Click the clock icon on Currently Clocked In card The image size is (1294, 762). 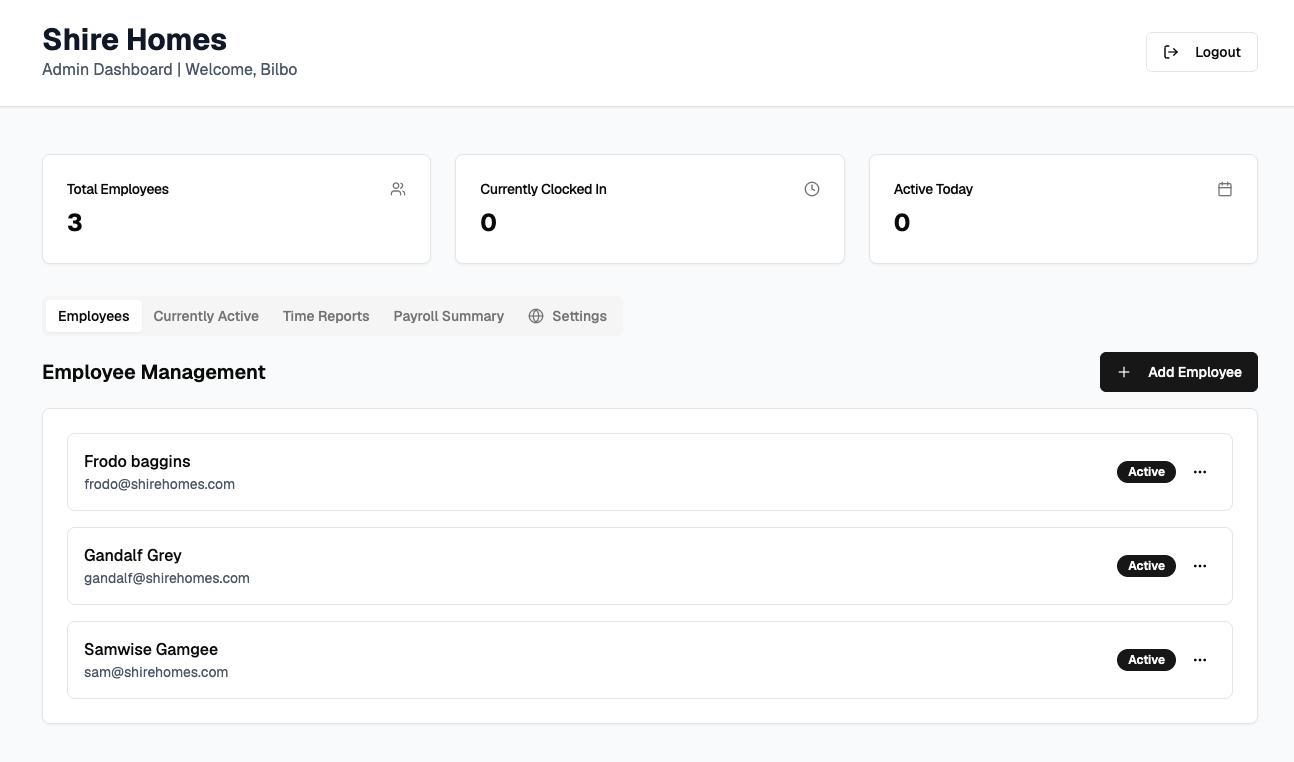[x=811, y=188]
